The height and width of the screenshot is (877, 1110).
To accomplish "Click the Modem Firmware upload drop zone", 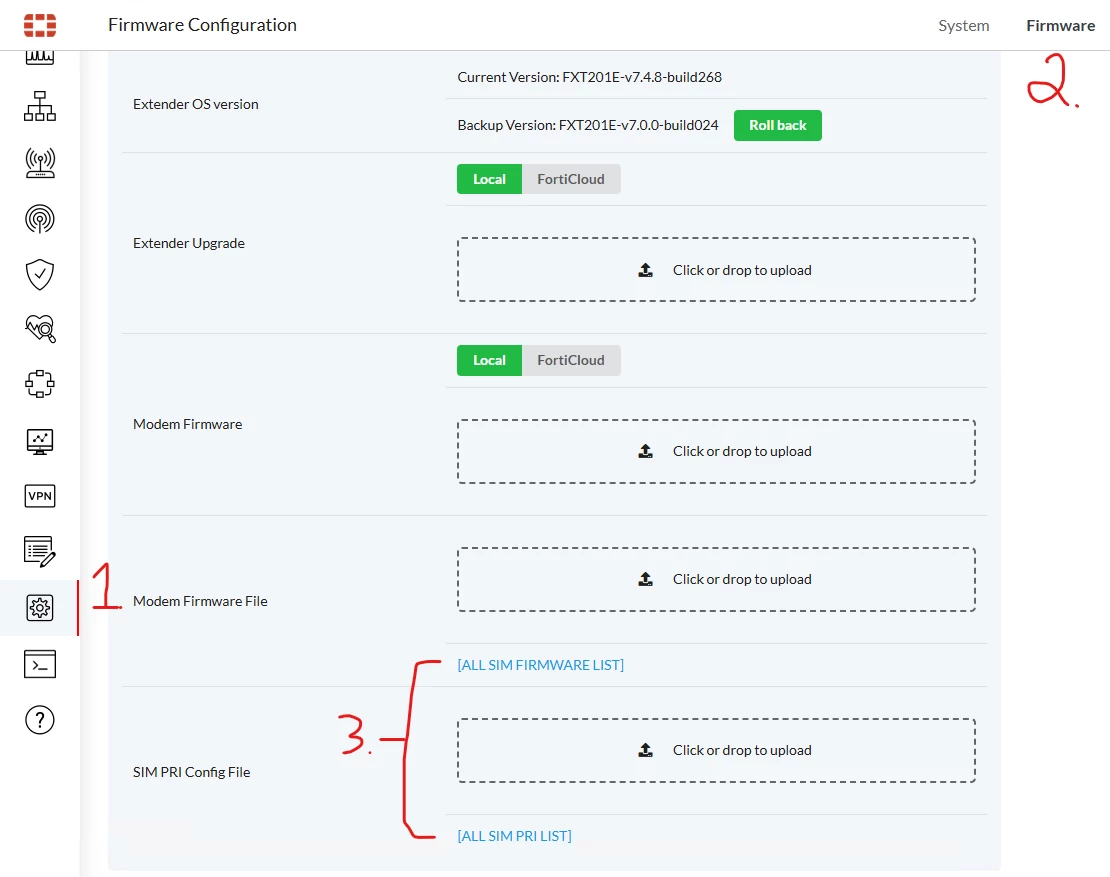I will (x=716, y=451).
